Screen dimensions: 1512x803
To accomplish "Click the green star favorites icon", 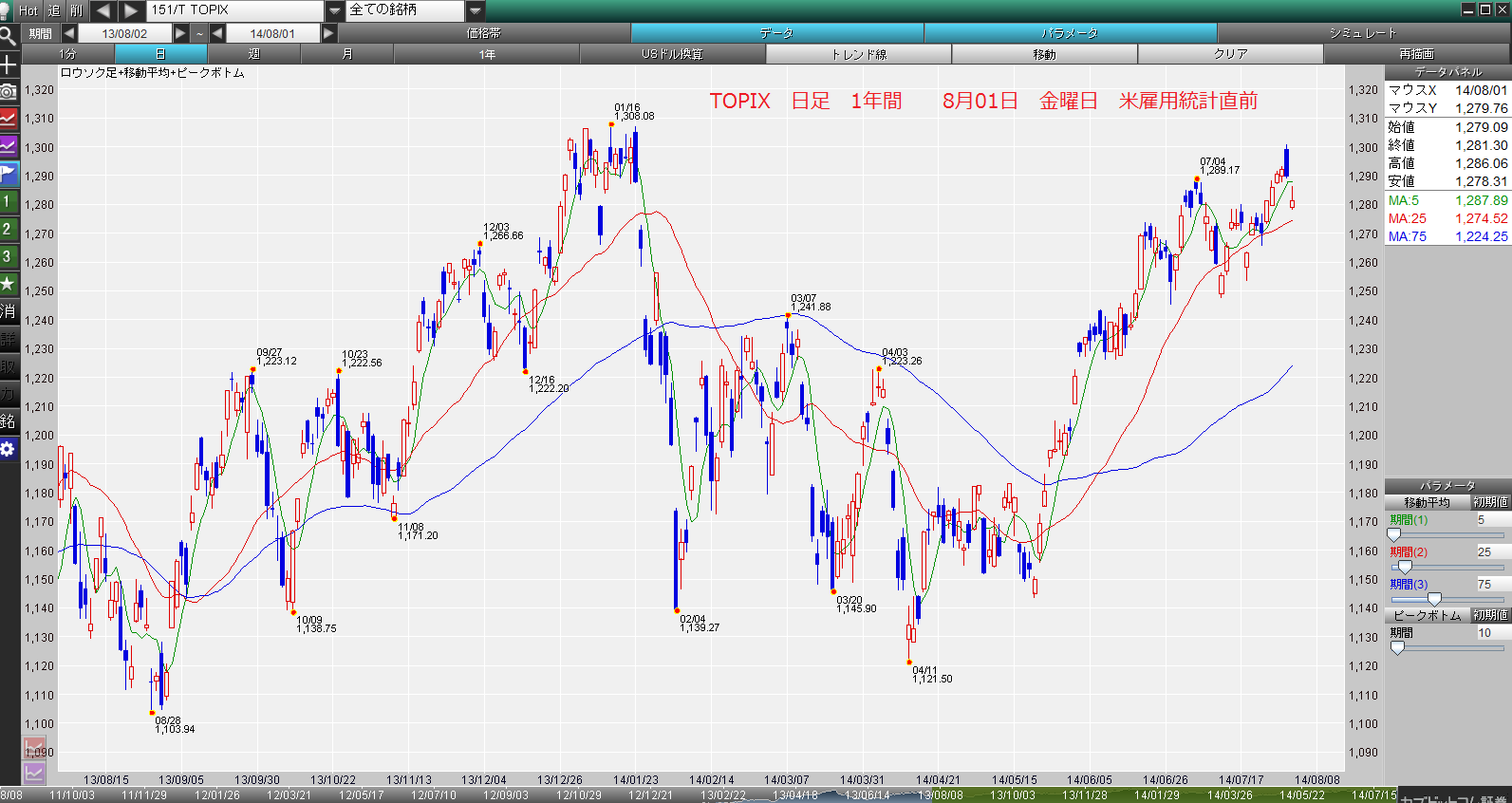I will click(x=9, y=284).
